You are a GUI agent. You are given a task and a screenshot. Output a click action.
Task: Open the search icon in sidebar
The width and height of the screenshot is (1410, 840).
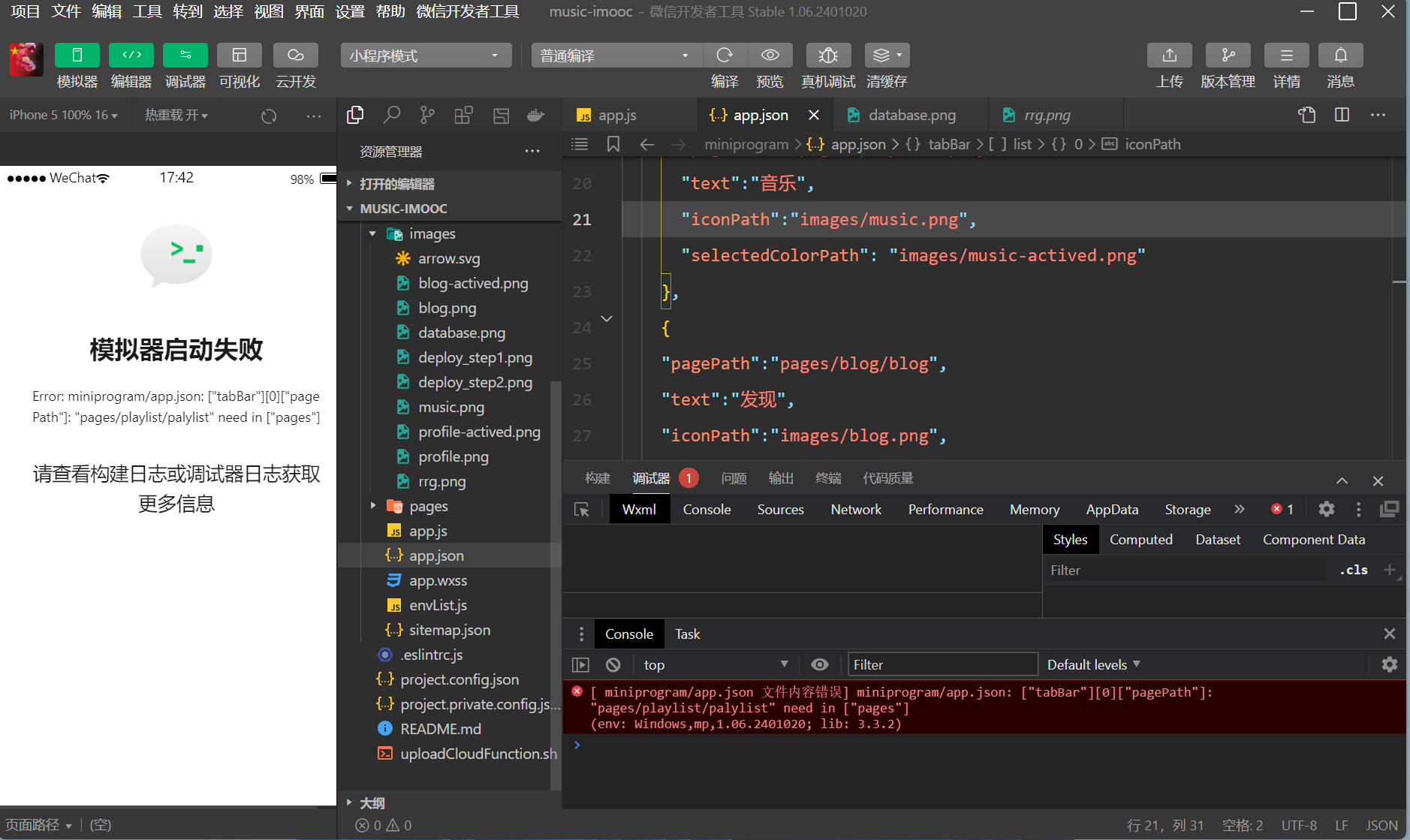[x=391, y=115]
